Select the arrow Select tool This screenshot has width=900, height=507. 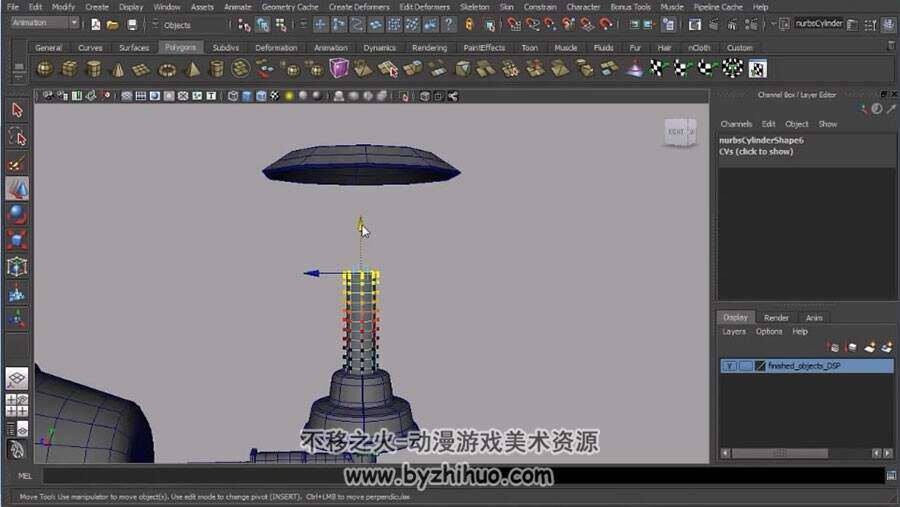click(17, 110)
